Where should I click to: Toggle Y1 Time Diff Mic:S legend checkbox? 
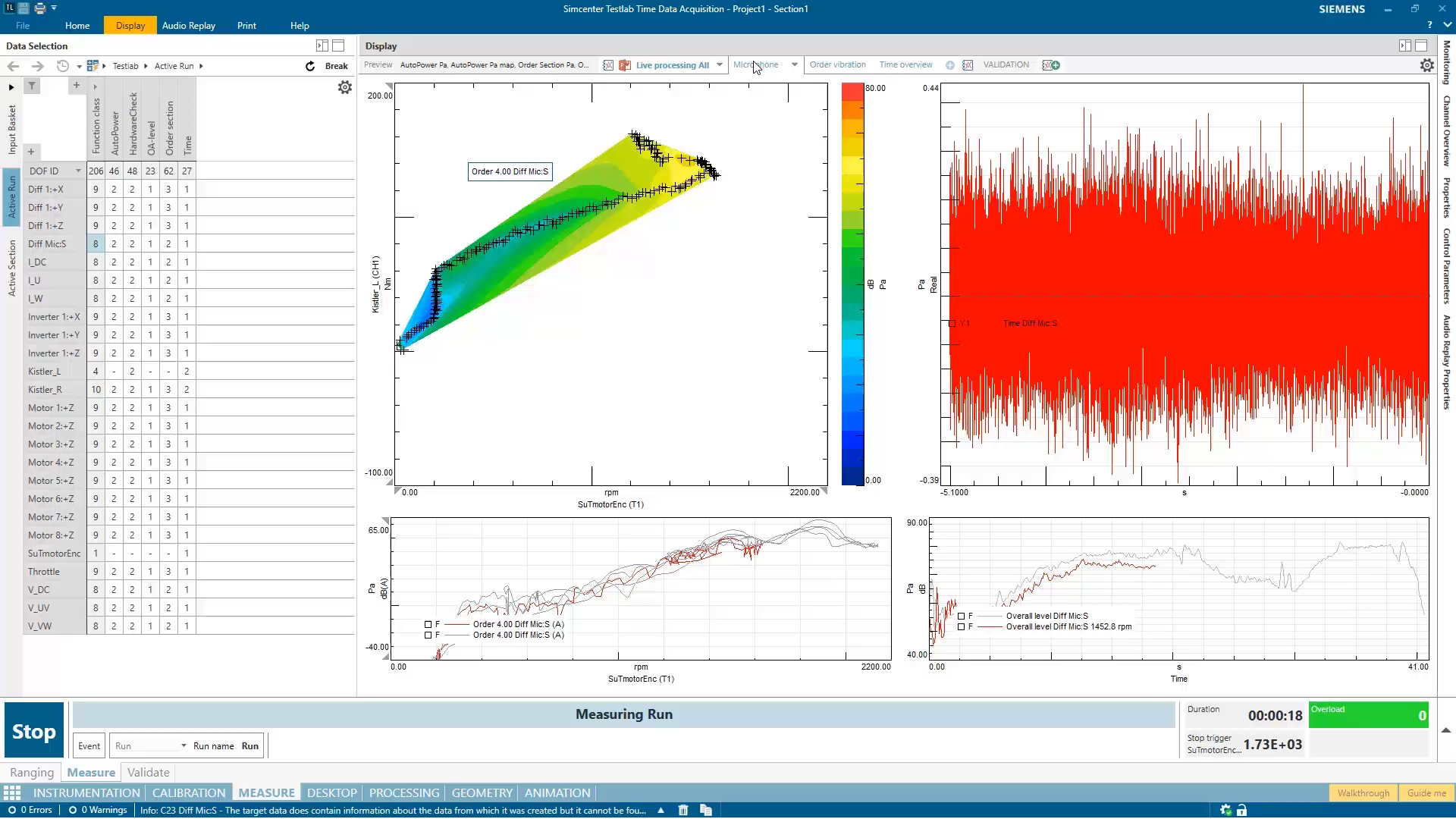(x=952, y=323)
